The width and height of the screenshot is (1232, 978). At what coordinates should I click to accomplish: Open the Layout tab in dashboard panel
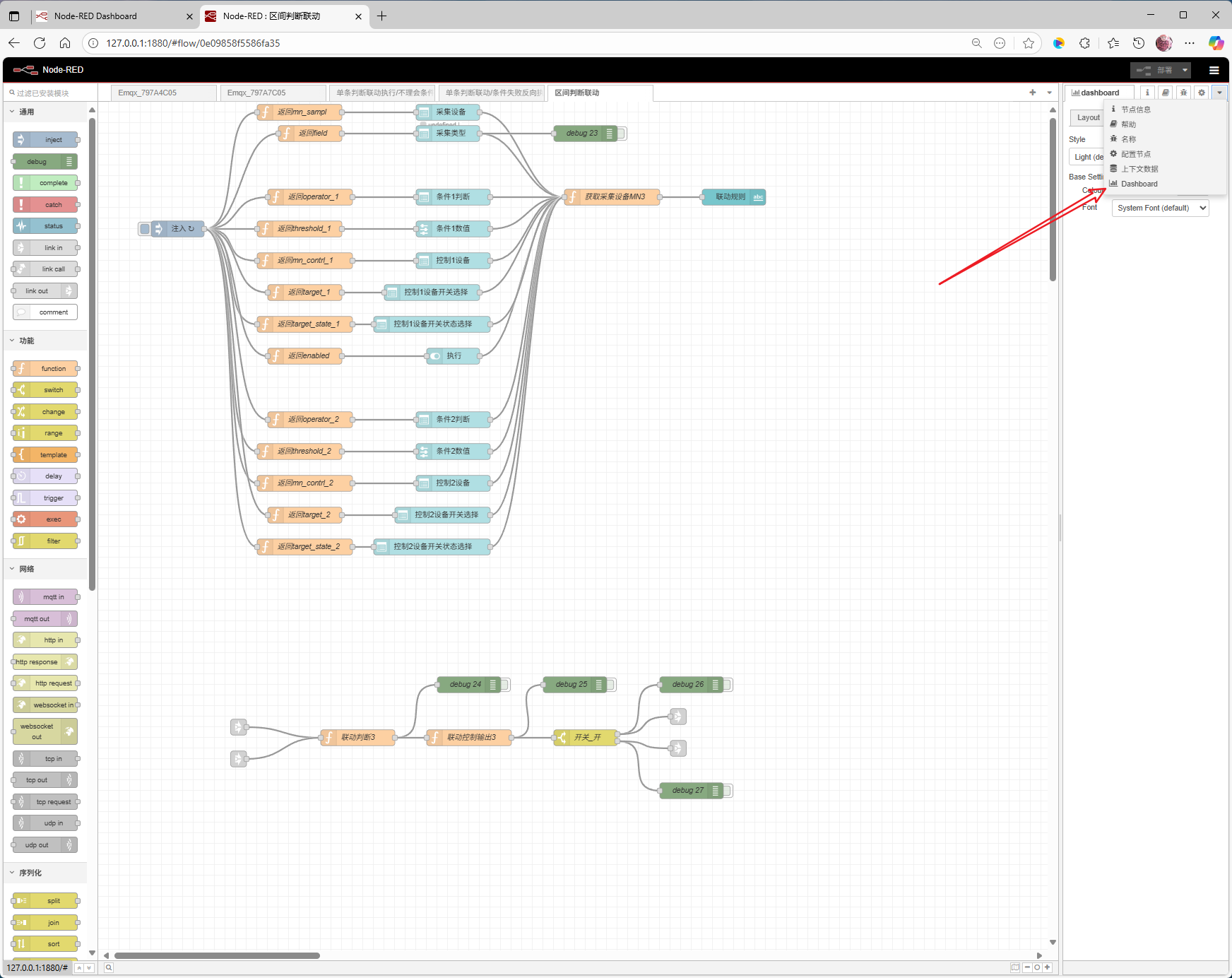1088,118
